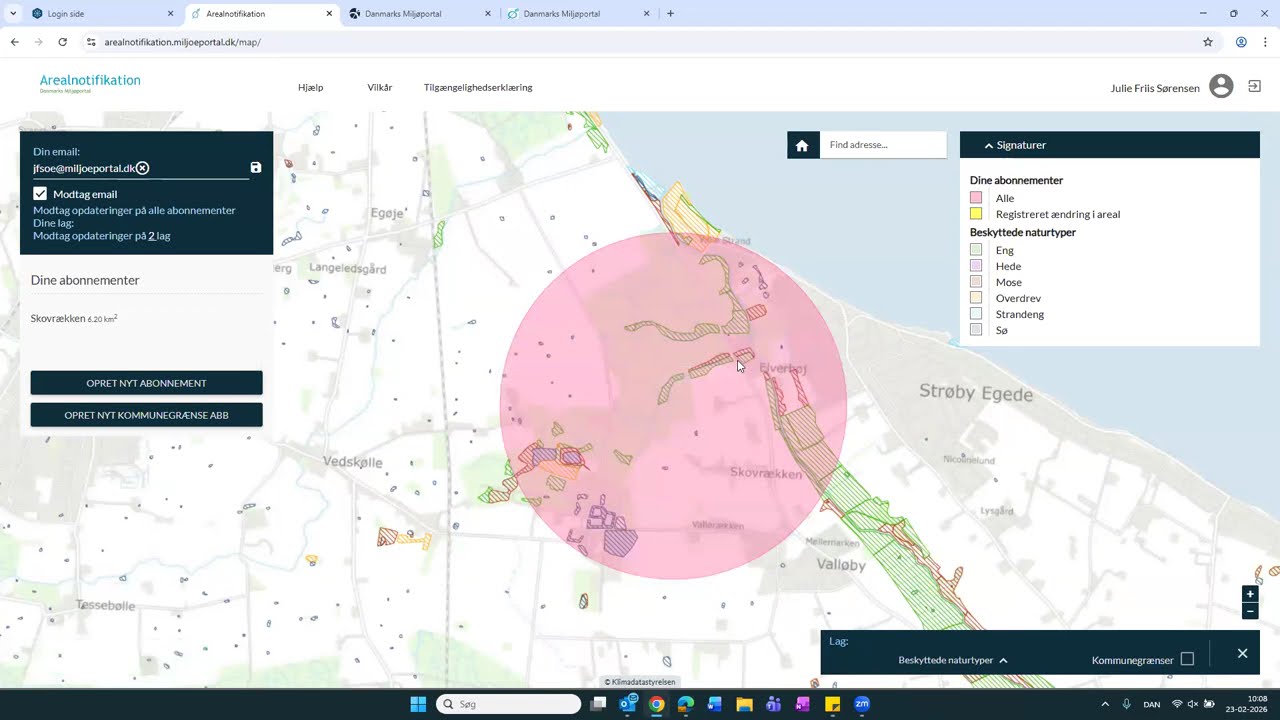Screen dimensions: 1280x720
Task: Open the clock and date in the taskbar
Action: (x=1247, y=704)
